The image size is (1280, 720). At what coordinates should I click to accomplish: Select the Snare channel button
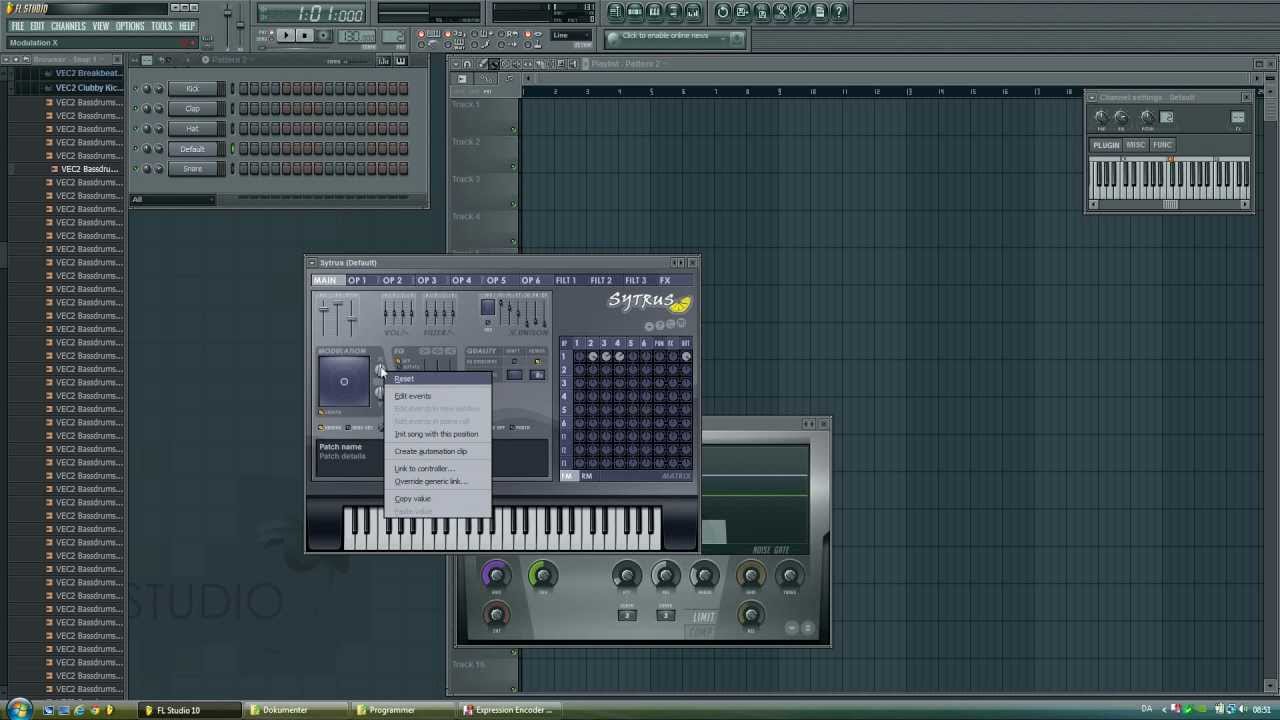coord(192,169)
